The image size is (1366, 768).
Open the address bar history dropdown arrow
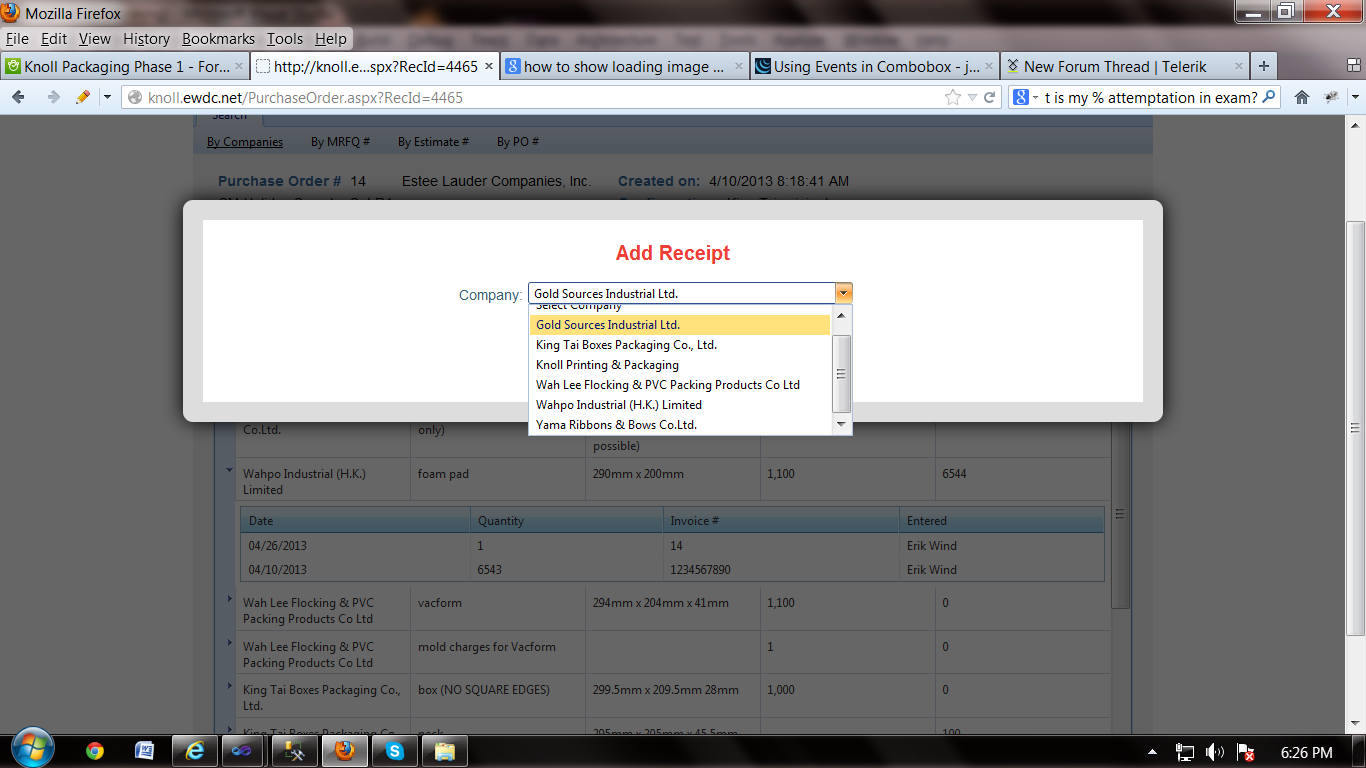972,97
